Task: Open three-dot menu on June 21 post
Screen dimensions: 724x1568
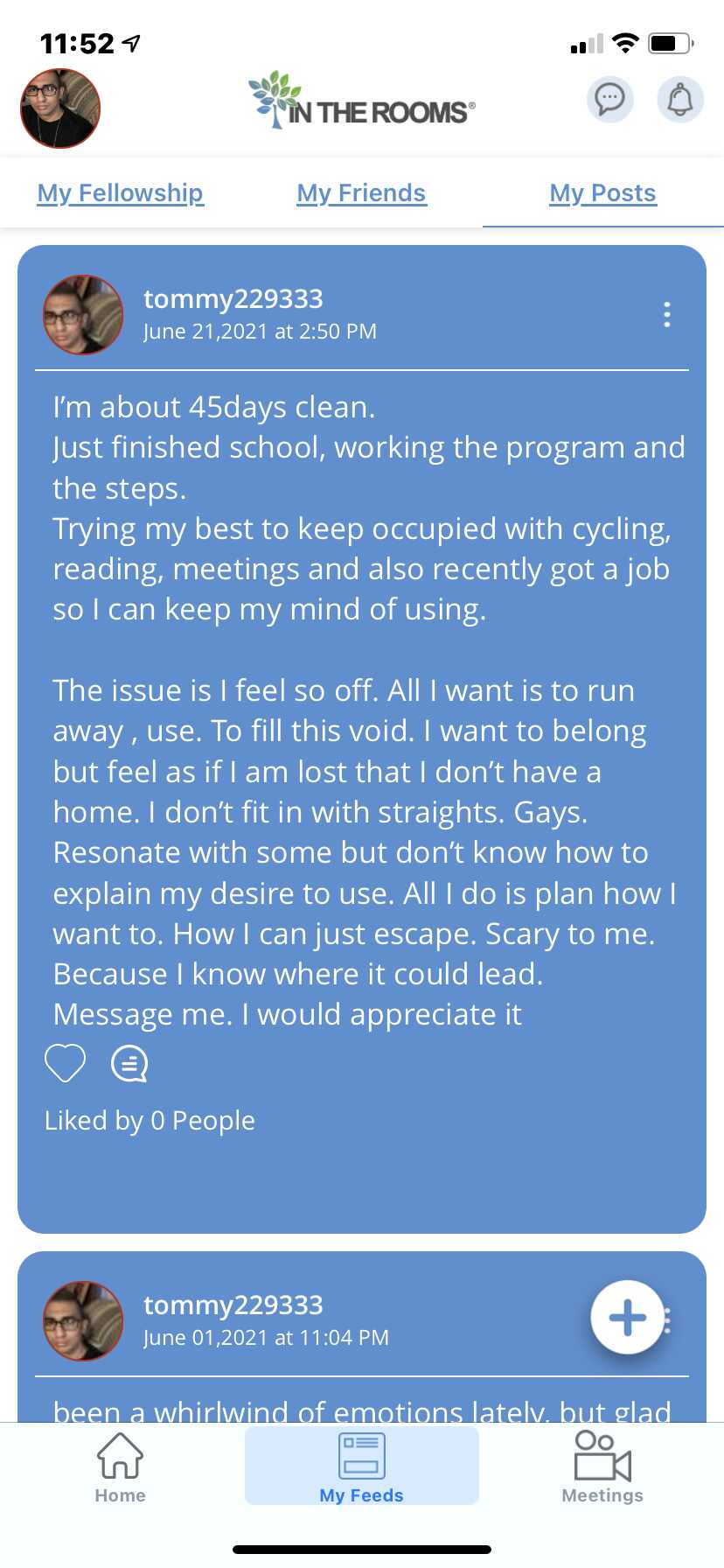Action: 667,314
